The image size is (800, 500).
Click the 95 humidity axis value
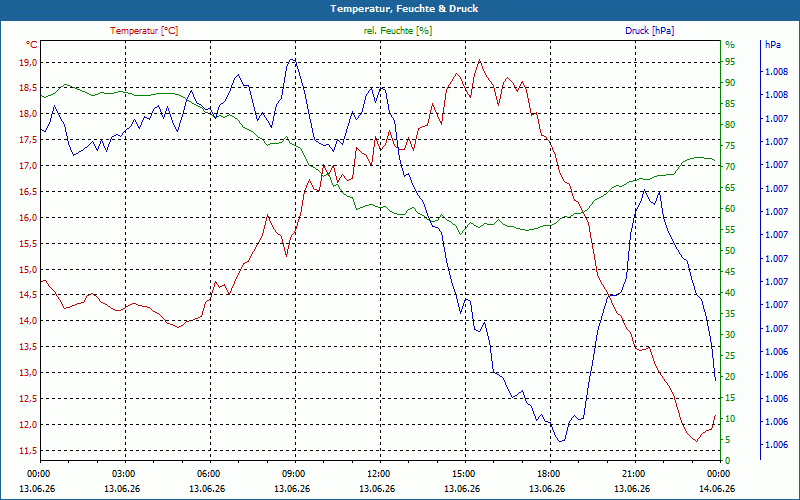[730, 62]
